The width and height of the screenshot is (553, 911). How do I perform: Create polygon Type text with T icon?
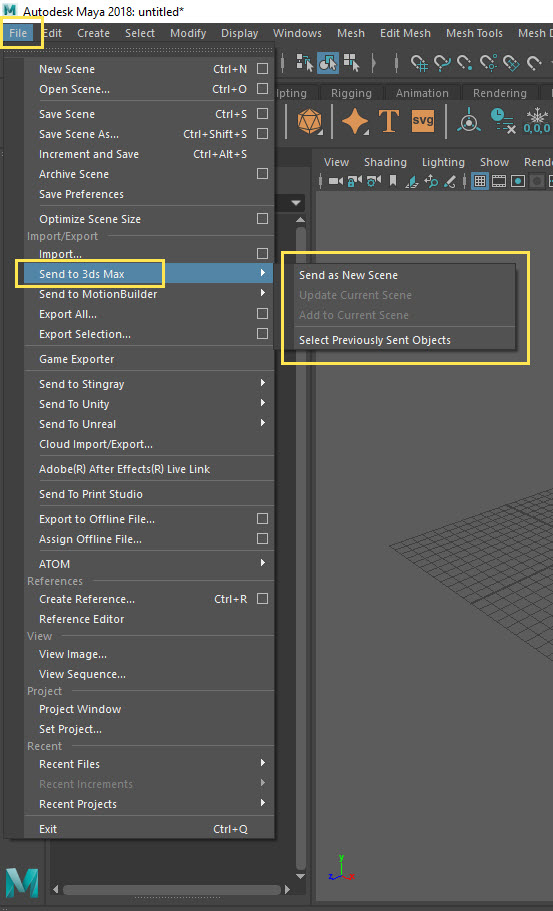389,121
